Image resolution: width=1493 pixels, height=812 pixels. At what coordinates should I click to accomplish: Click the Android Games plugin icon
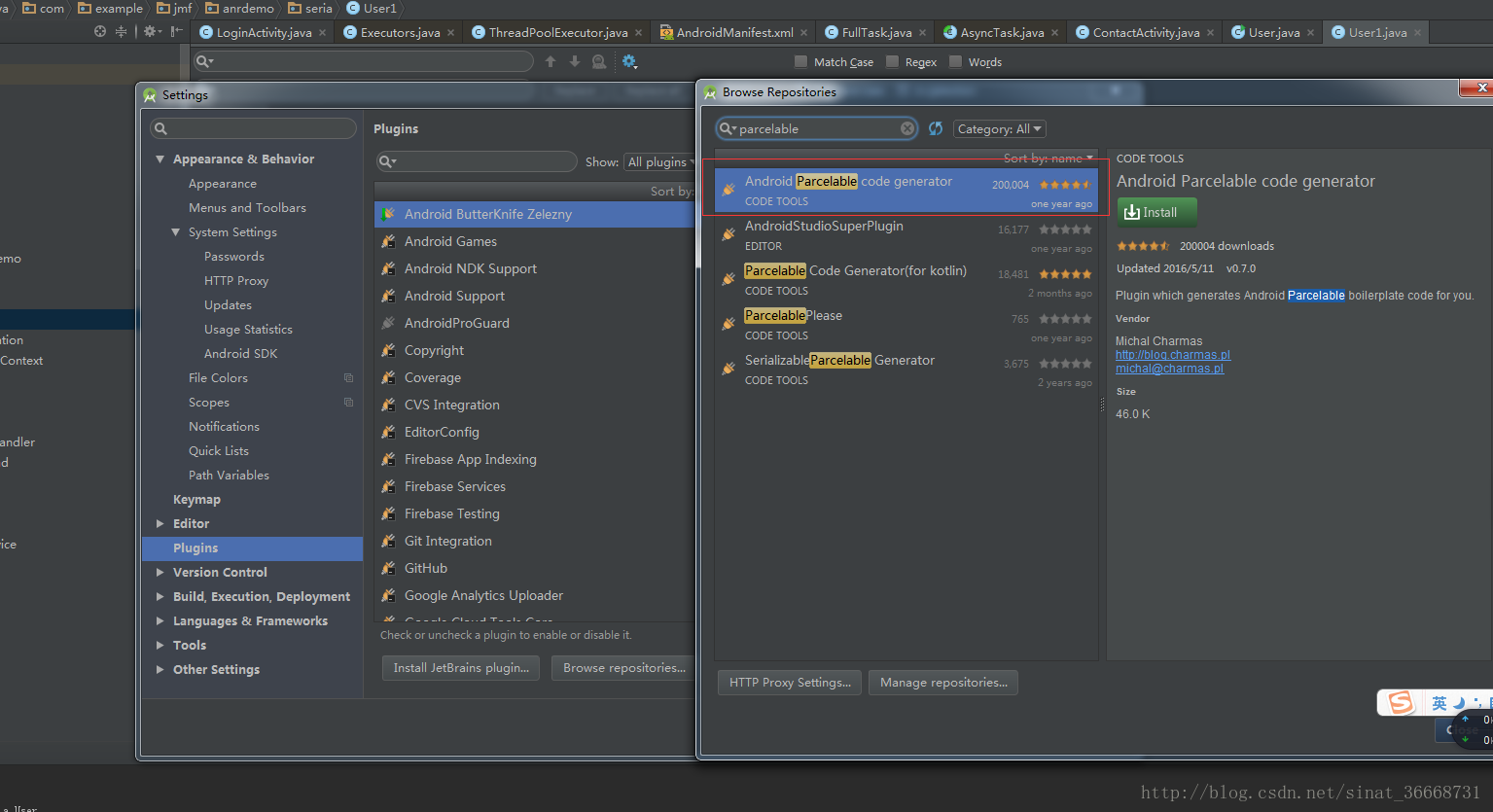coord(389,241)
